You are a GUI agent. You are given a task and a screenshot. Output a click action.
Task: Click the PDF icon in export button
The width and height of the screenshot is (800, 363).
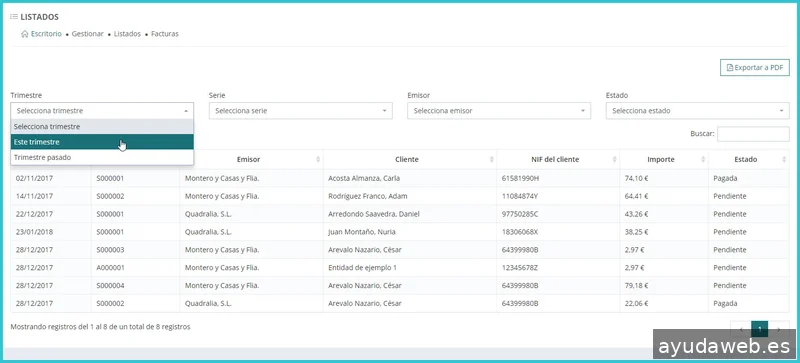tap(730, 67)
